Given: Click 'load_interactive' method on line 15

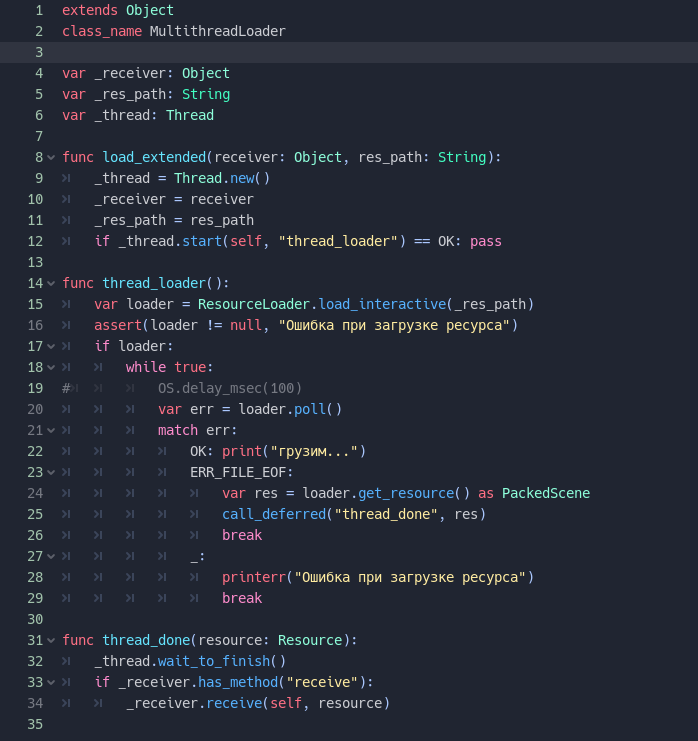Looking at the screenshot, I should pyautogui.click(x=382, y=304).
